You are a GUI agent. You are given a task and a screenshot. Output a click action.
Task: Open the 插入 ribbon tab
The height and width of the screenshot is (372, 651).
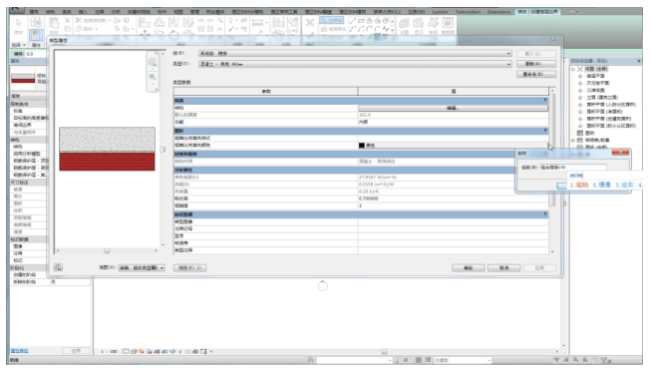pyautogui.click(x=83, y=12)
